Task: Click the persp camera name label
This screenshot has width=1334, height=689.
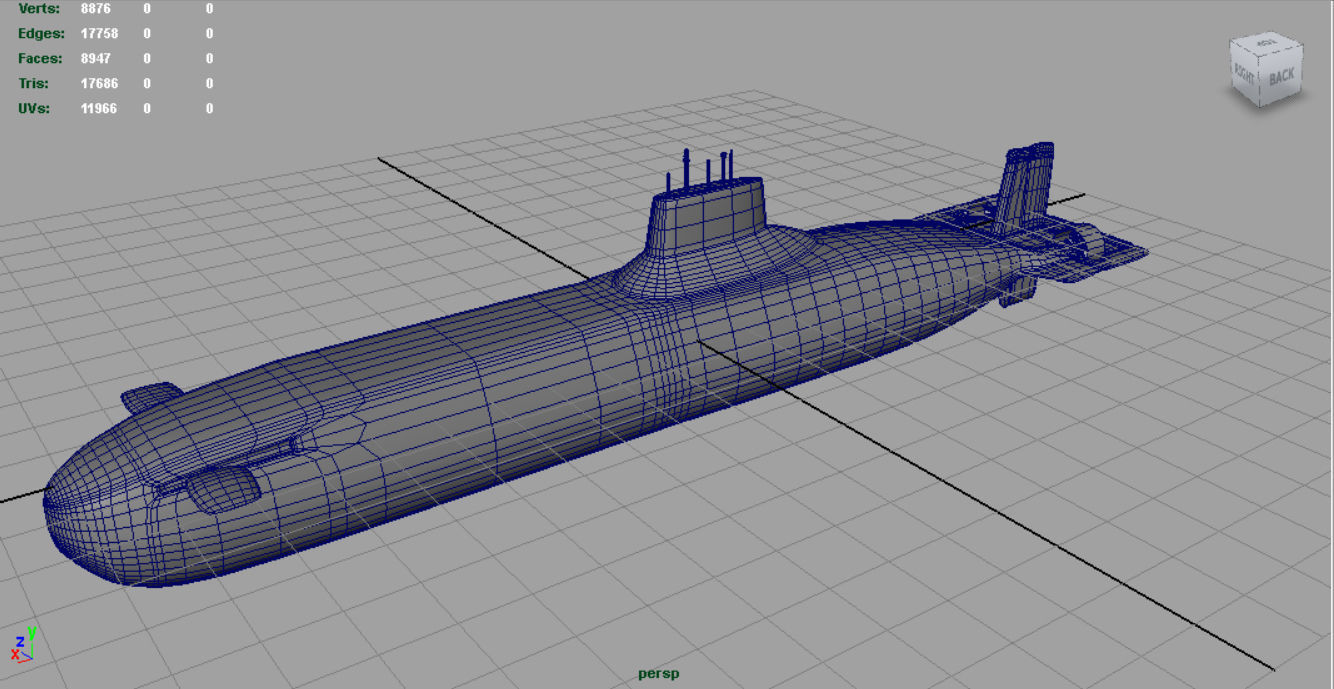Action: point(658,674)
